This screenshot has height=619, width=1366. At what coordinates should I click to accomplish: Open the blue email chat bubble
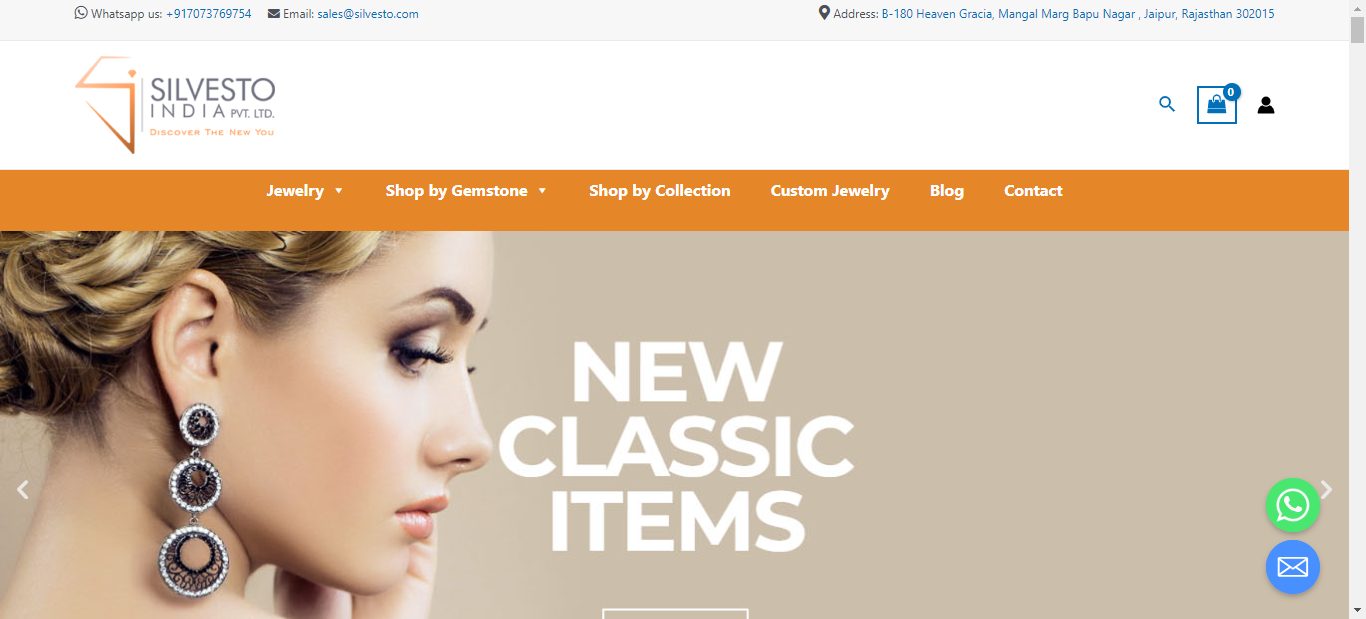[1293, 567]
